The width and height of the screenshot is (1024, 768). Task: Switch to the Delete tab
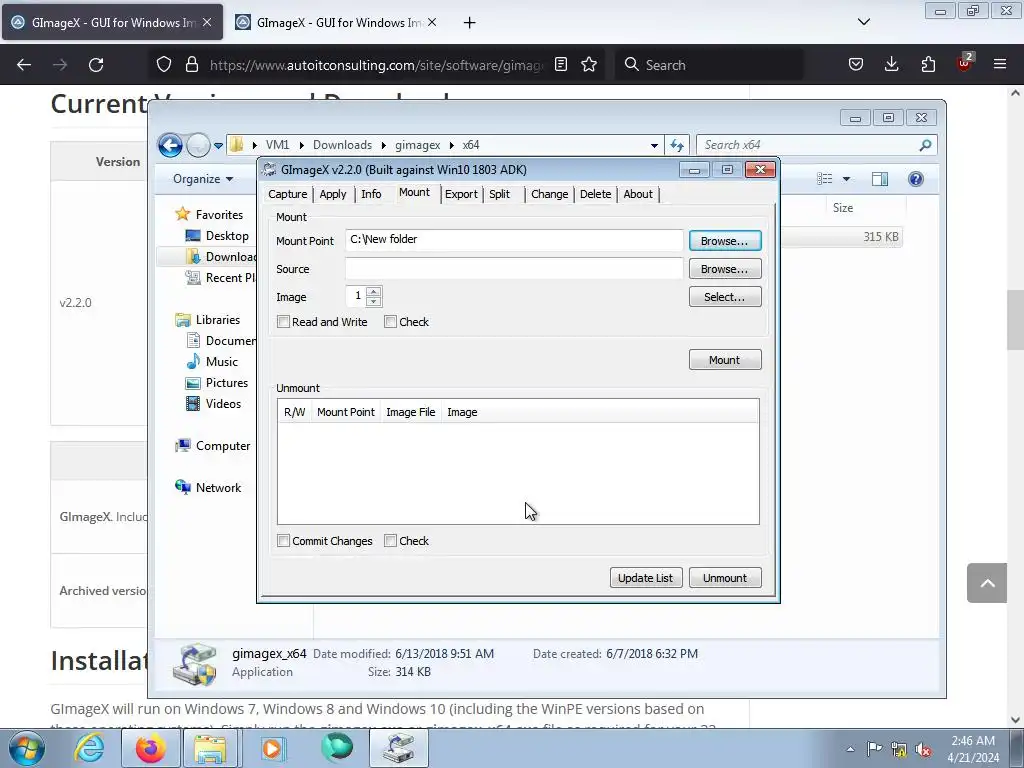point(596,194)
